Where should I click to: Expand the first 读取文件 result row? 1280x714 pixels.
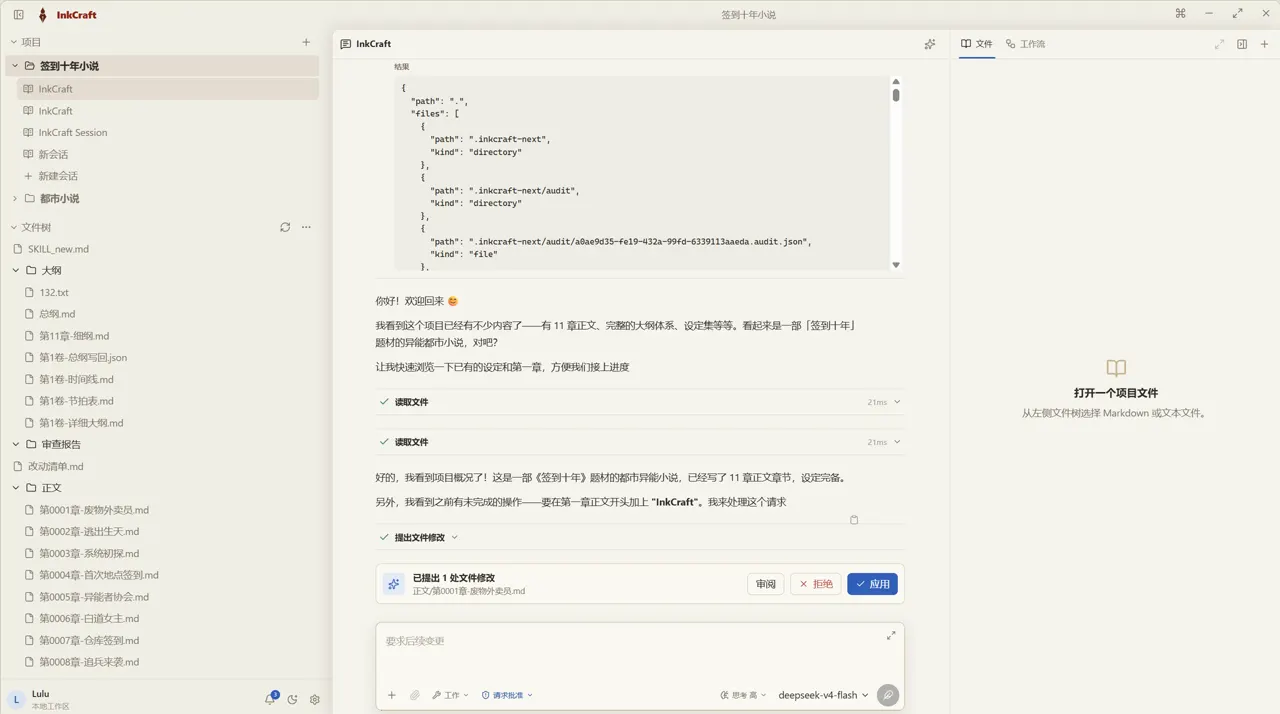click(640, 402)
